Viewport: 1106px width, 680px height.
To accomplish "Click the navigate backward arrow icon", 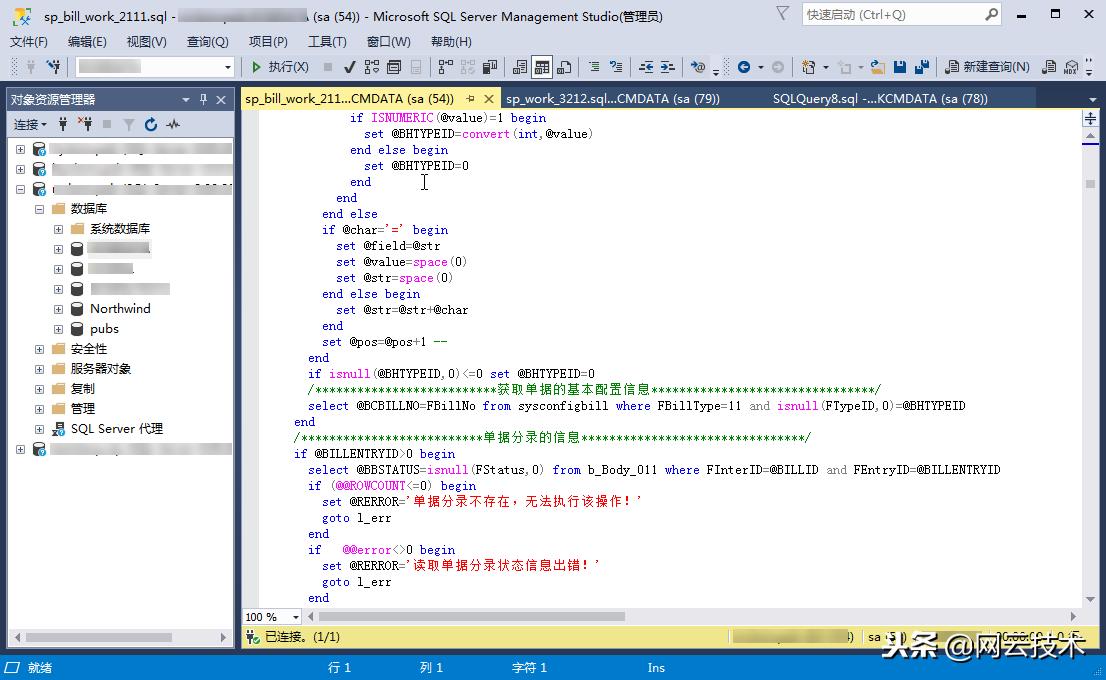I will [741, 68].
